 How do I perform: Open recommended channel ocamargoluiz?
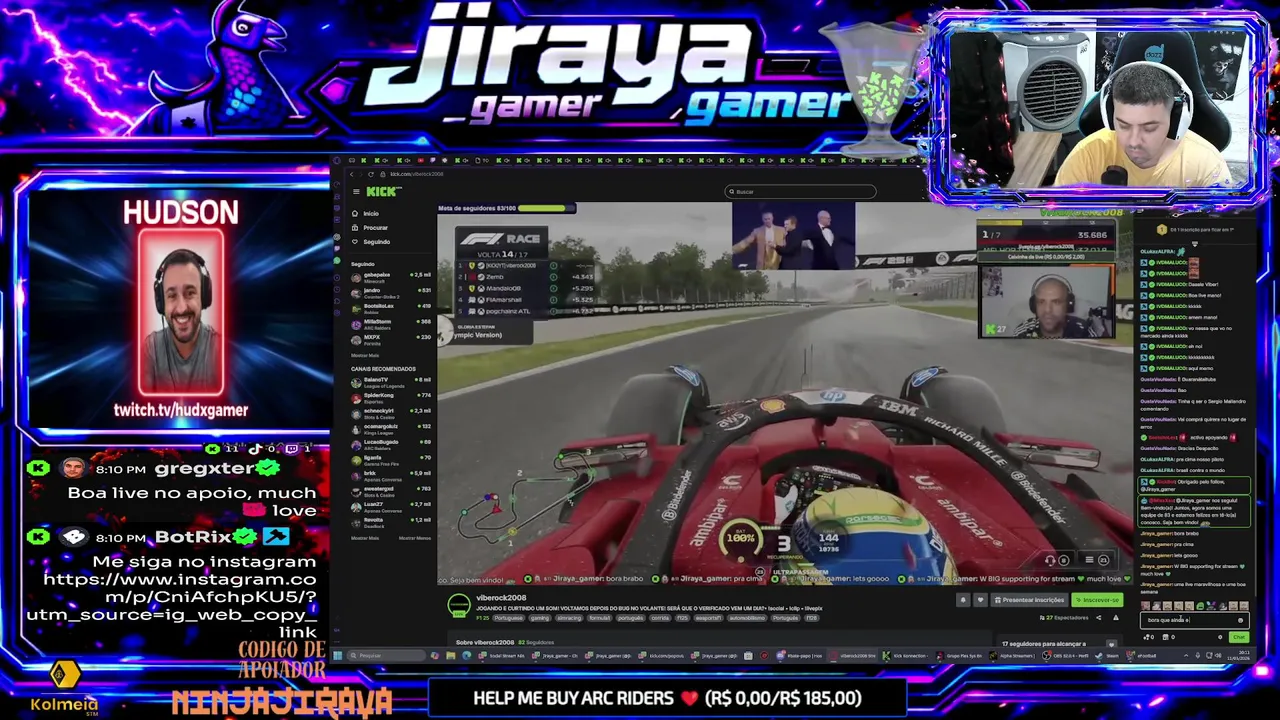coord(391,430)
